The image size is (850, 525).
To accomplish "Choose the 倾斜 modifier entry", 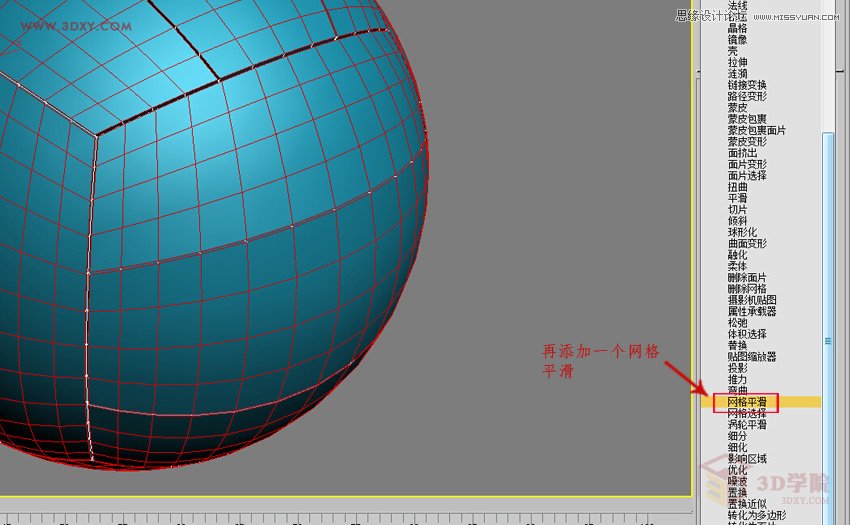I will pos(737,221).
